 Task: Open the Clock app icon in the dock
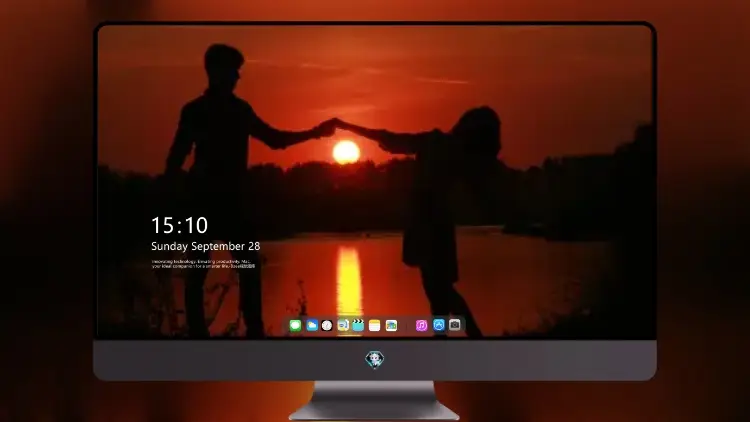(327, 325)
